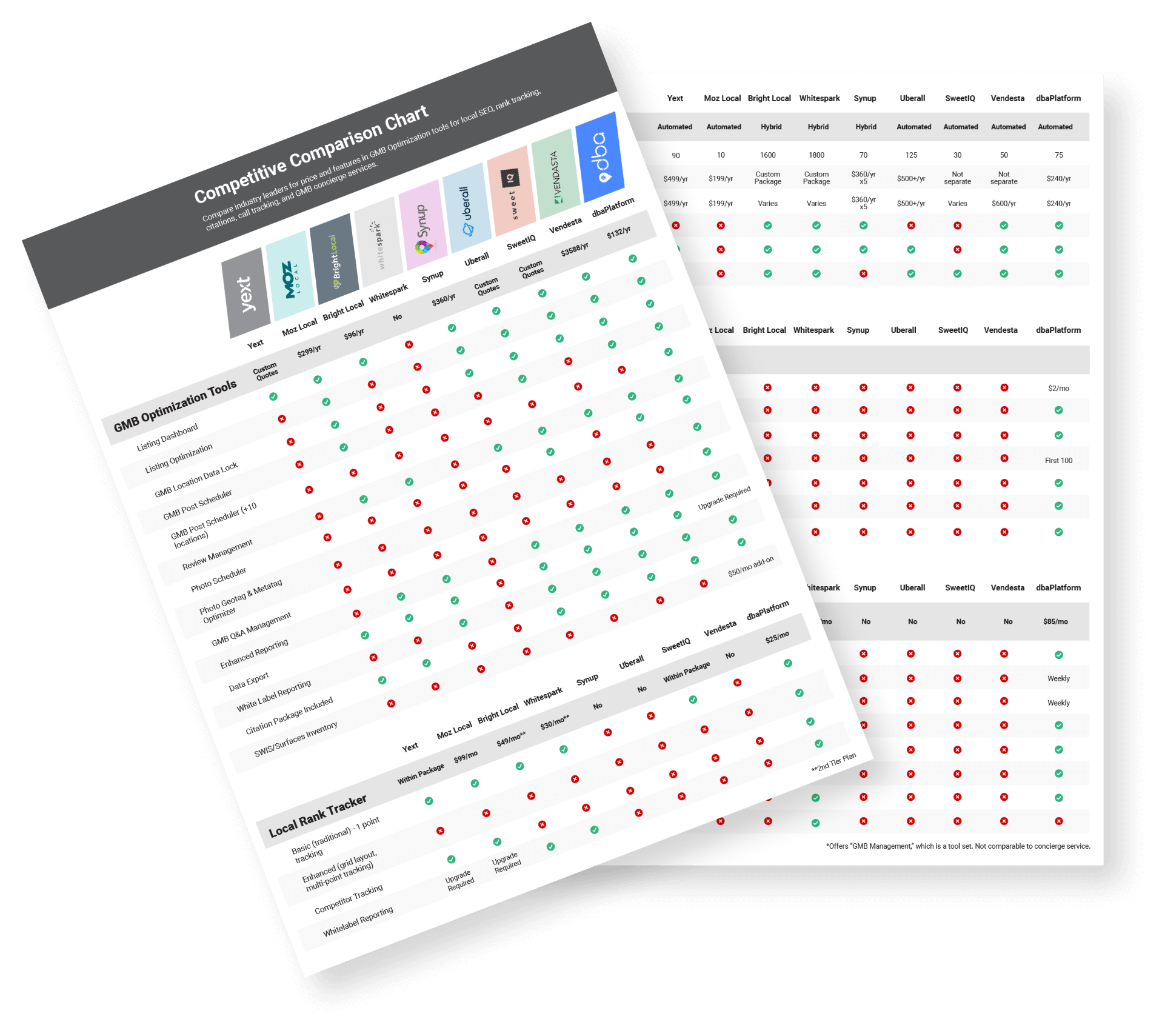Click the "$25/mo" rank tracker price
Viewport: 1162px width, 1036px height.
pyautogui.click(x=777, y=637)
